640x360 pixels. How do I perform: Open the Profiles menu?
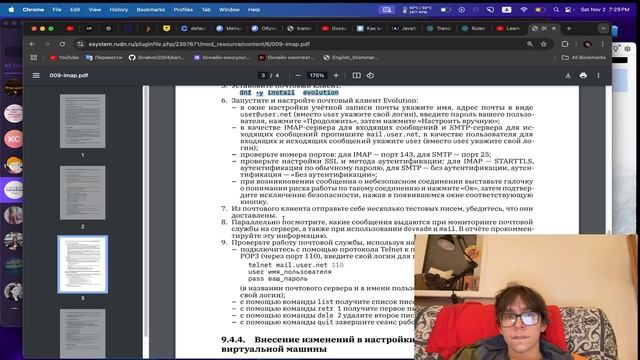(183, 9)
